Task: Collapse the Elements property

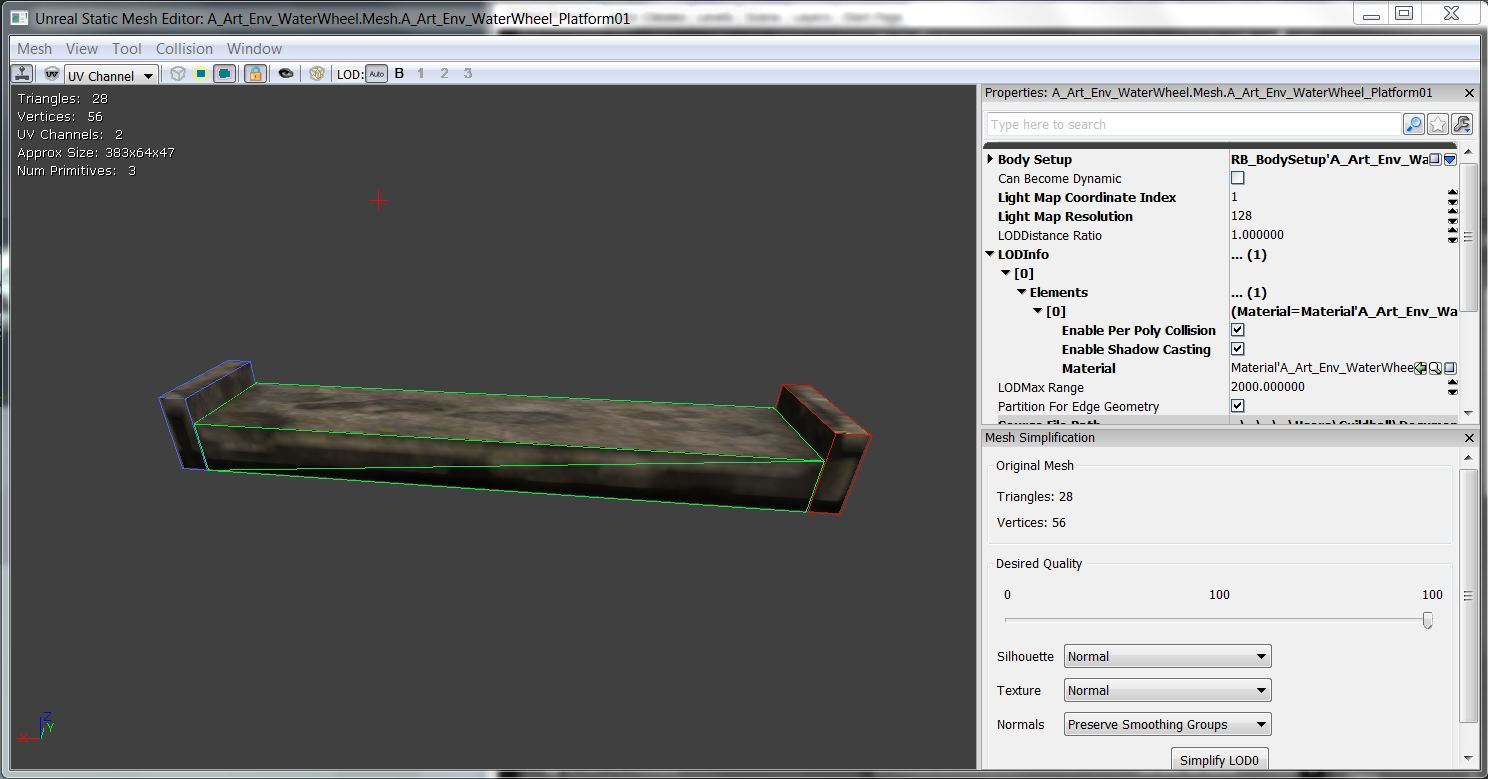Action: [x=1022, y=292]
